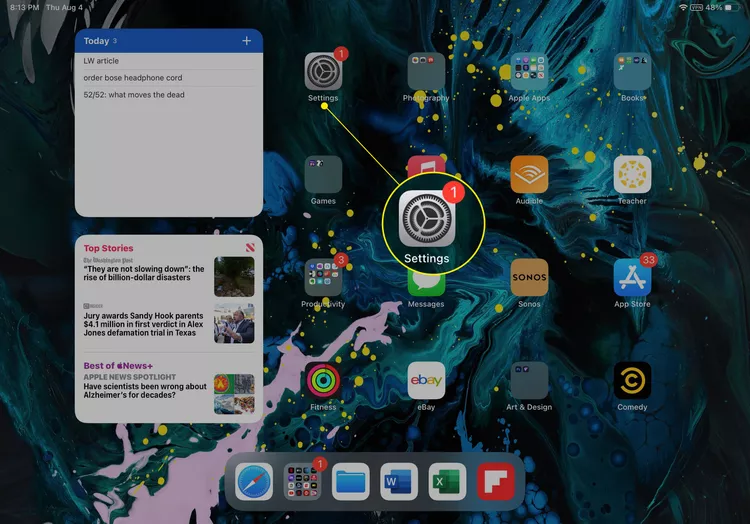
Task: Open the Art & Design folder
Action: [x=529, y=381]
